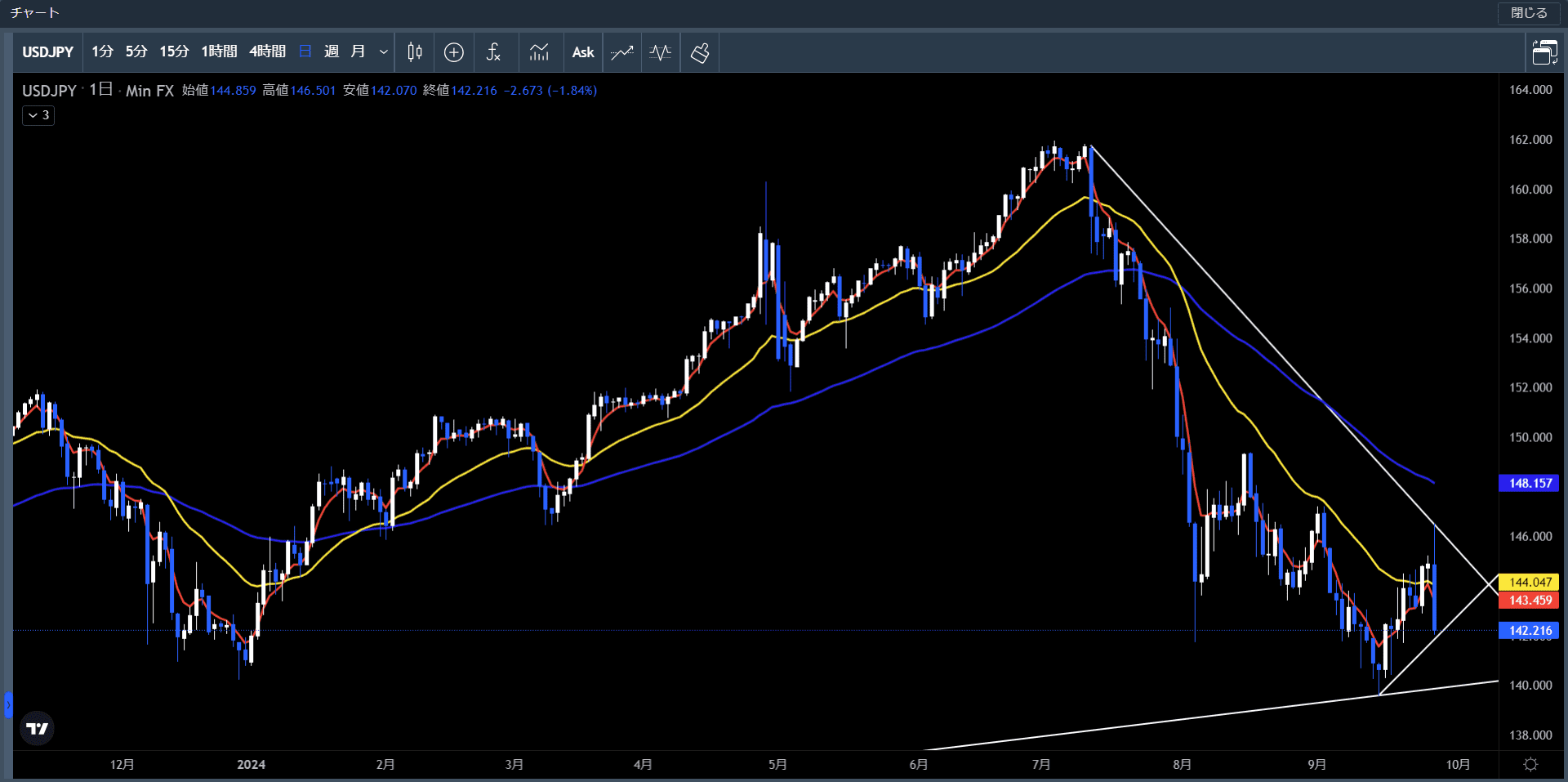This screenshot has height=782, width=1568.
Task: Switch to the 5分 timeframe
Action: pos(136,51)
